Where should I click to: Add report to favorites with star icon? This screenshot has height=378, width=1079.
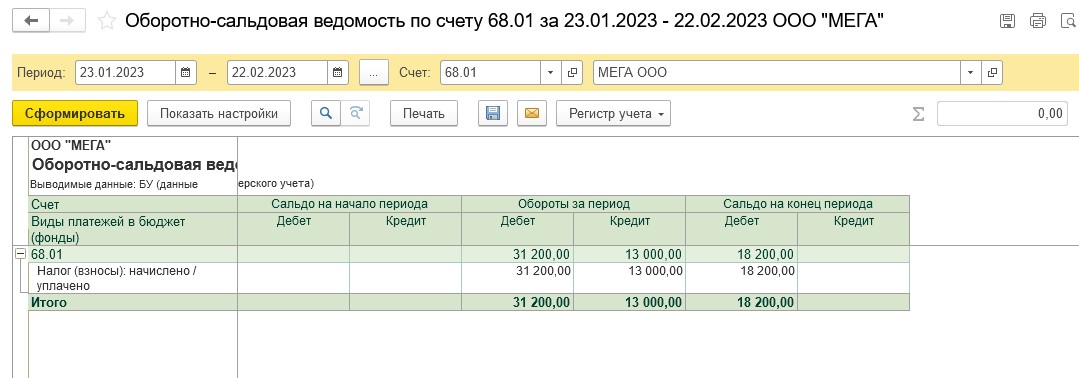pos(107,21)
